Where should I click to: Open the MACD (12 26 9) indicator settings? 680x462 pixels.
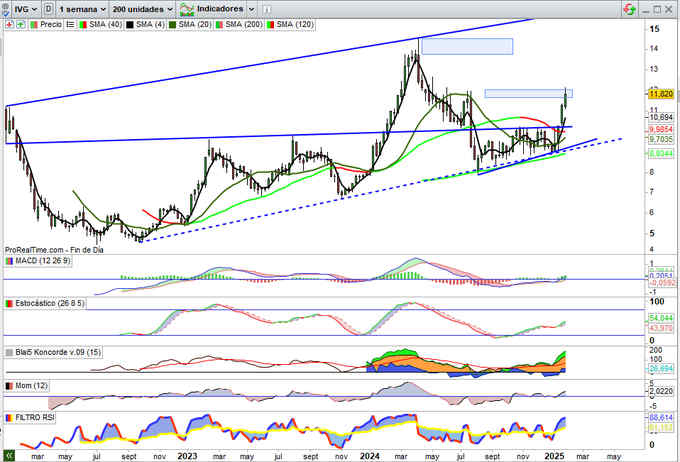(x=37, y=262)
